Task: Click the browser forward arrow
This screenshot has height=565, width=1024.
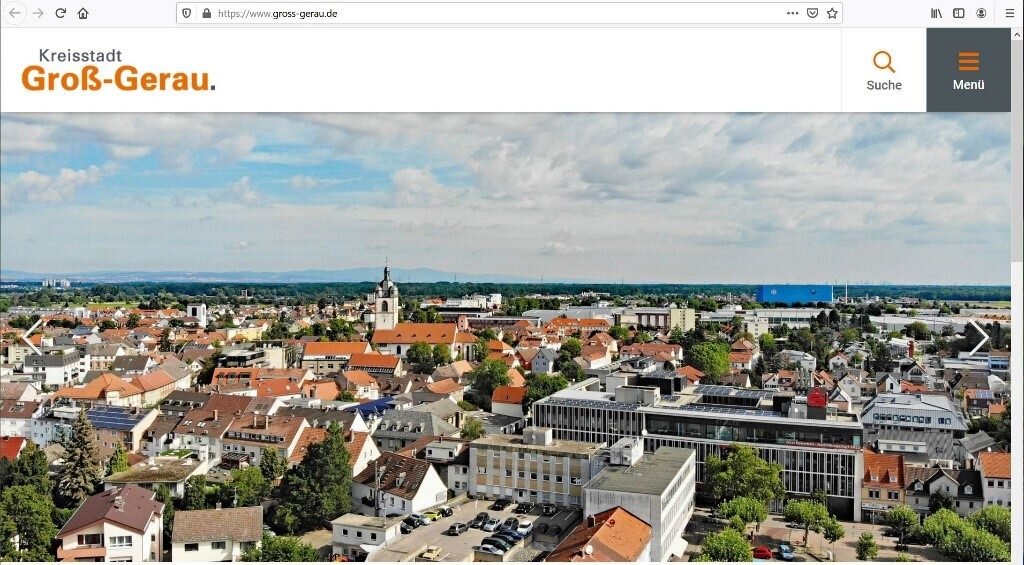Action: point(38,13)
